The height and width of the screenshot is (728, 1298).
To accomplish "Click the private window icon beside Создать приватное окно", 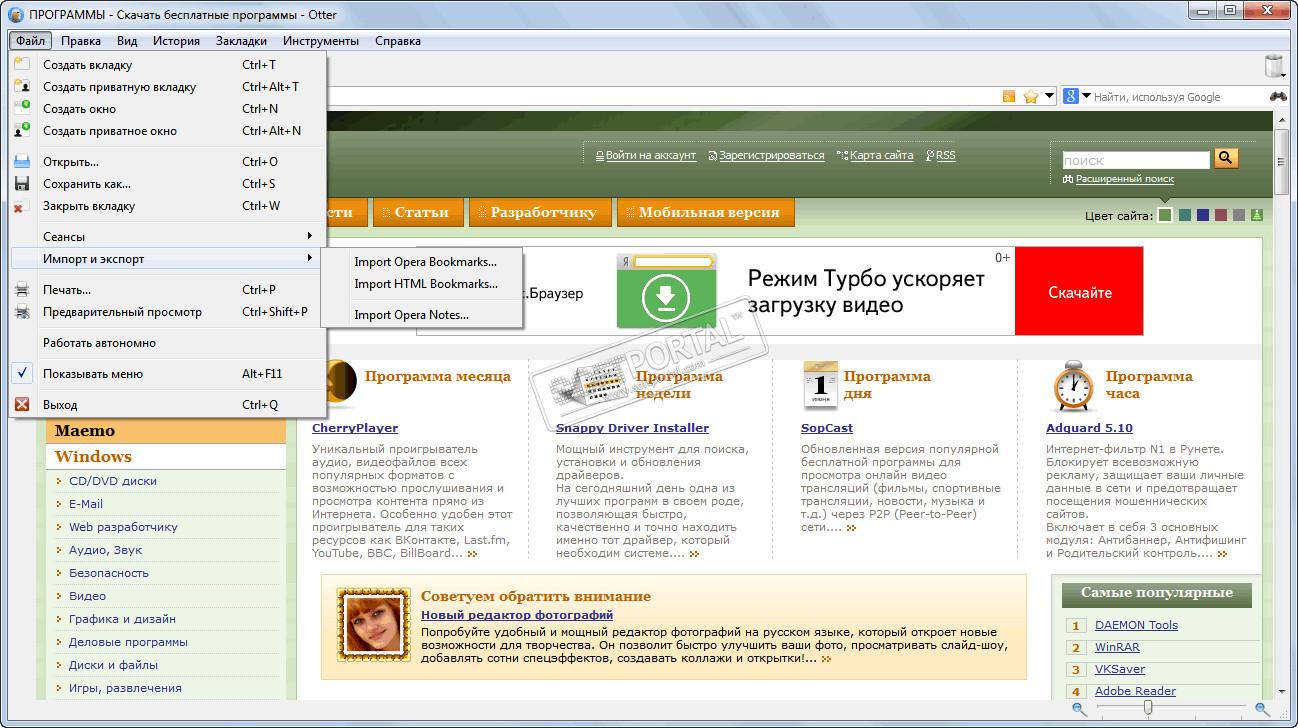I will coord(21,131).
